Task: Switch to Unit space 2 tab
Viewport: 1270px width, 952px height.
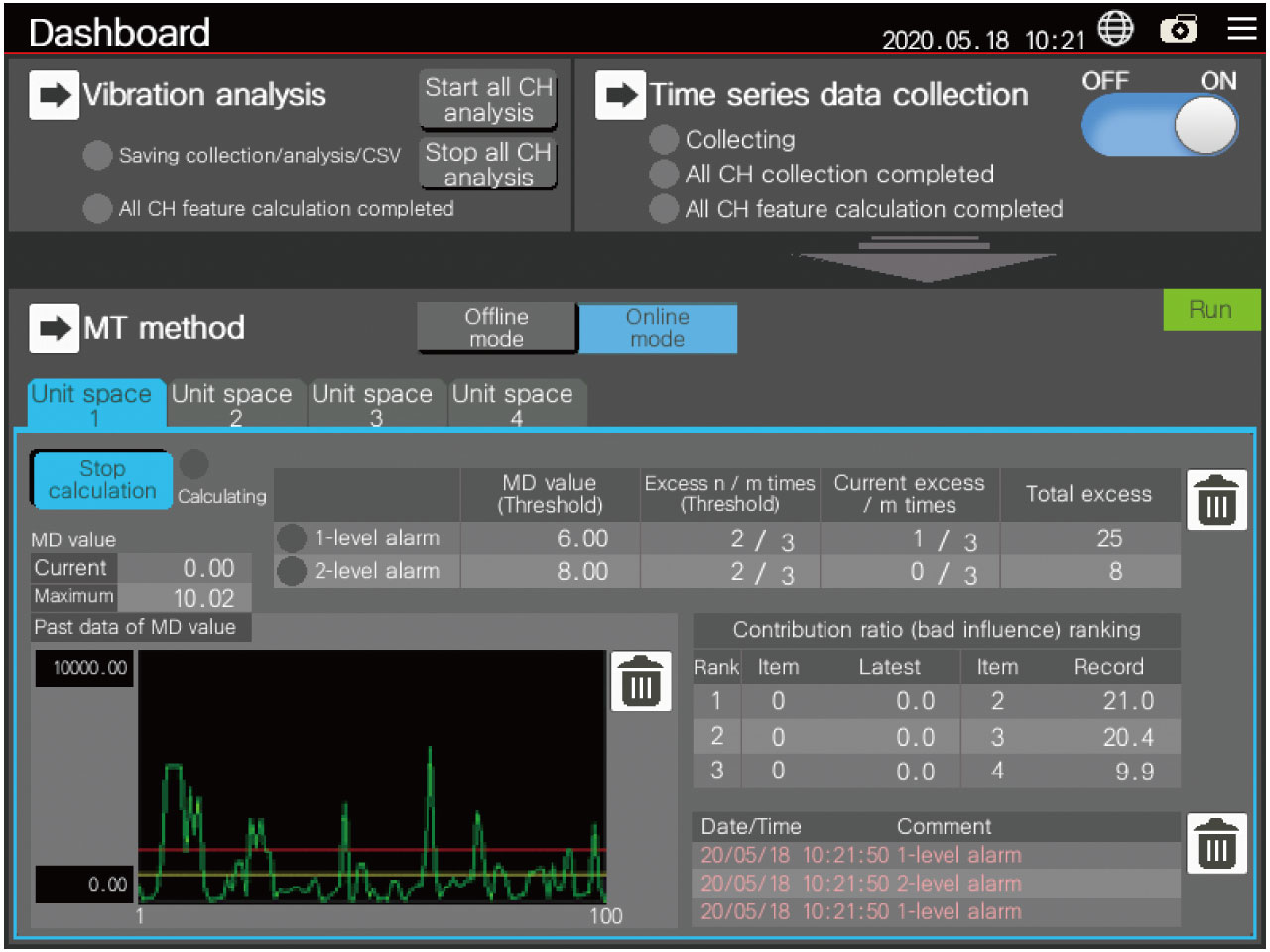Action: pyautogui.click(x=232, y=404)
